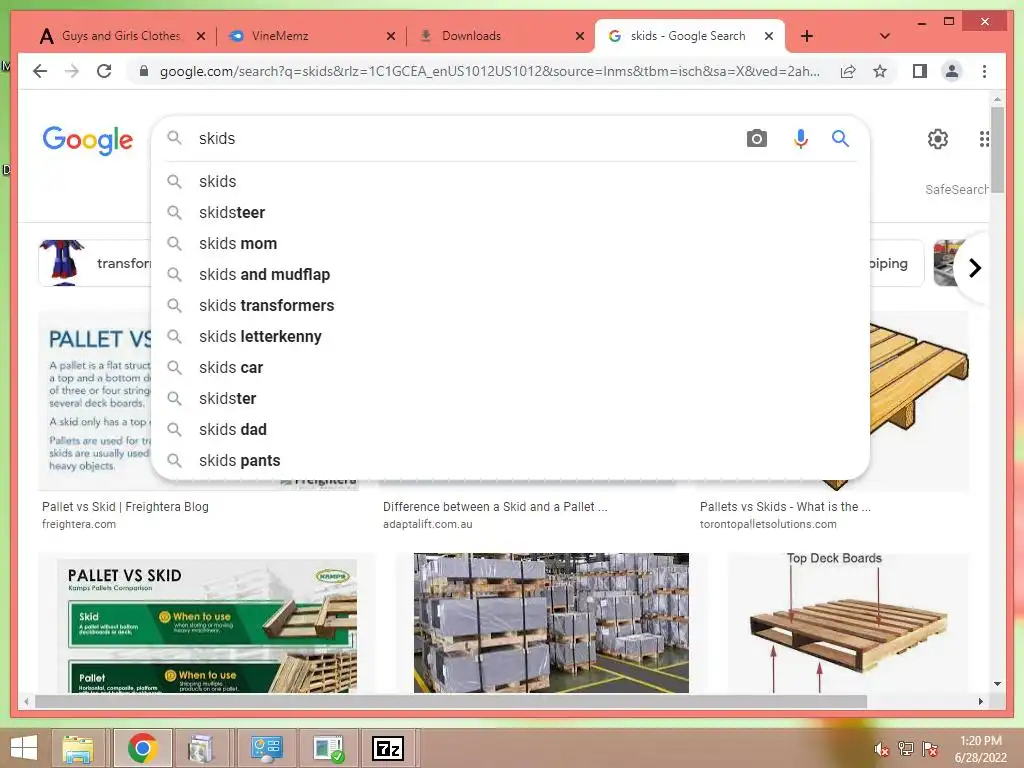This screenshot has width=1024, height=768.
Task: Open a new browser tab
Action: point(807,36)
